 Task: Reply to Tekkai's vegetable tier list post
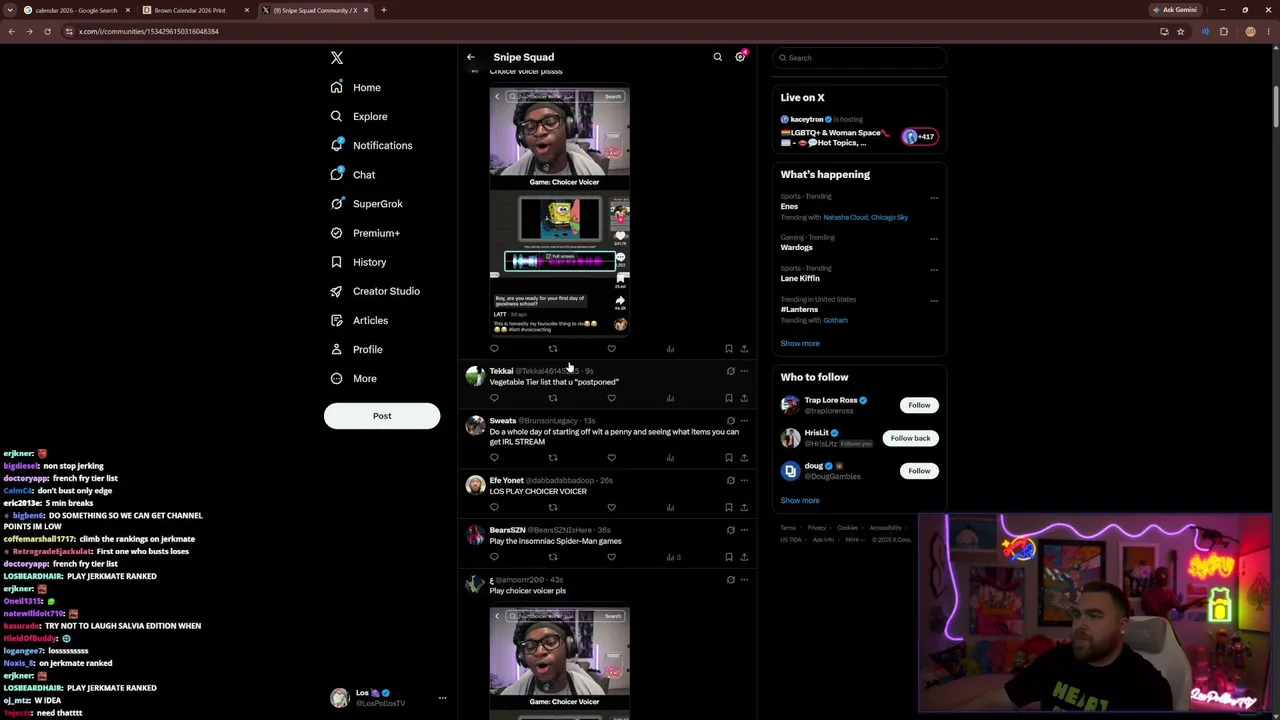click(x=494, y=398)
